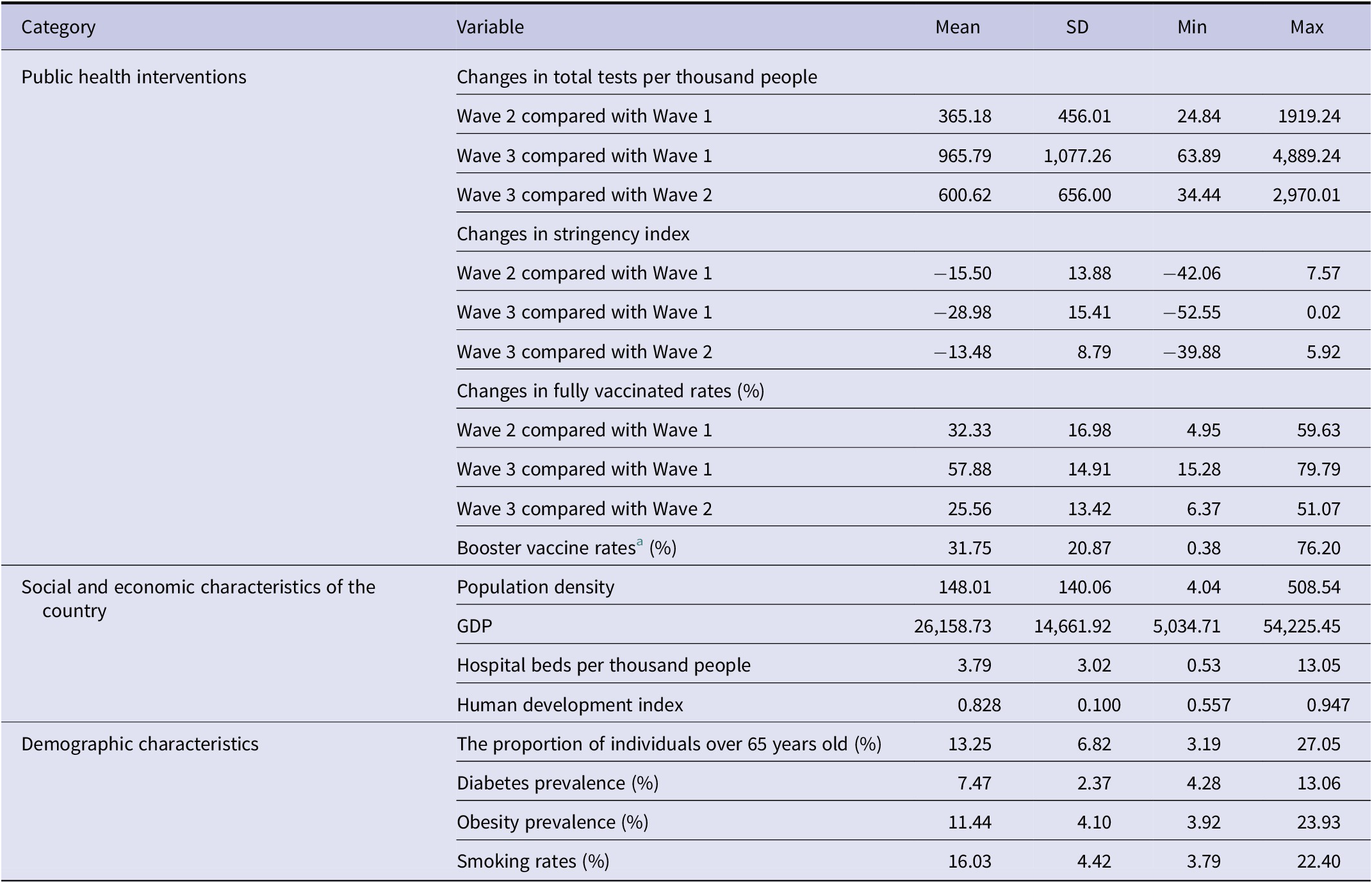Click the Population density variable row

point(535,587)
